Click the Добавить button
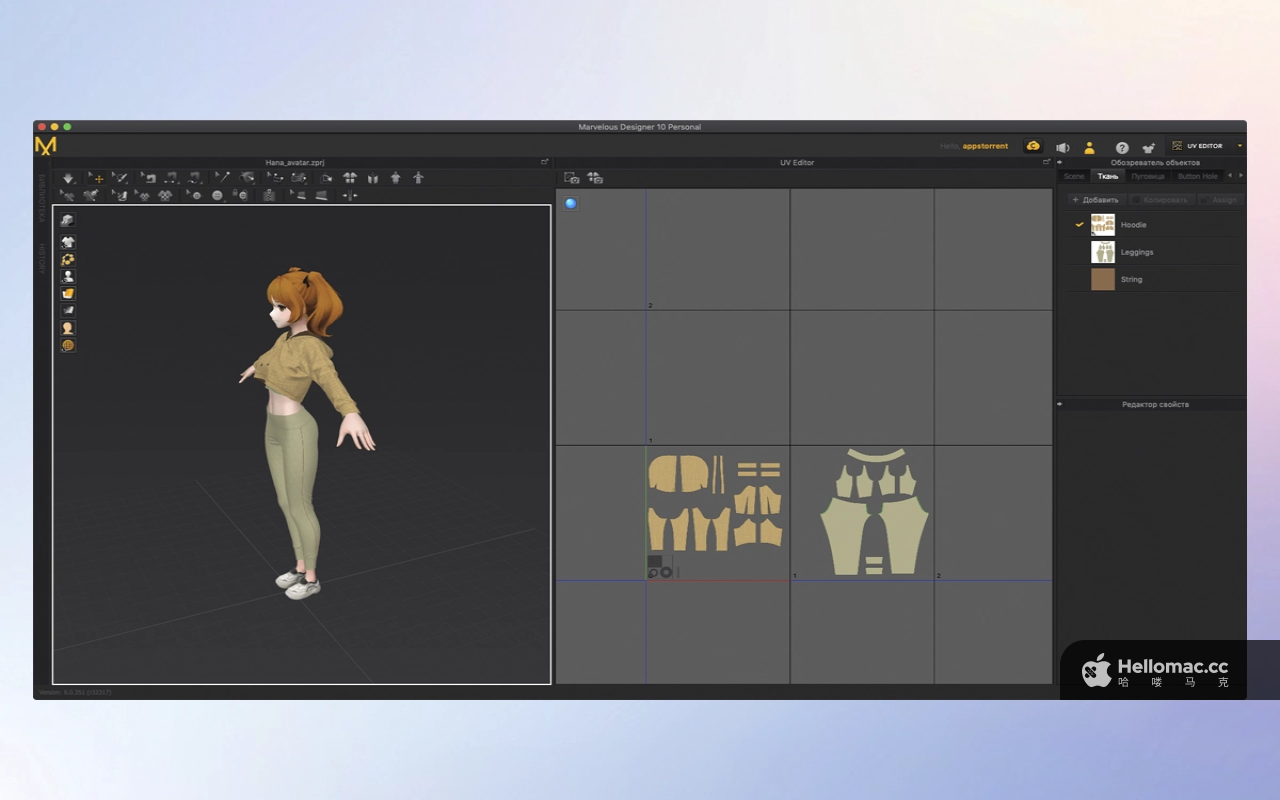This screenshot has width=1280, height=800. [1096, 200]
